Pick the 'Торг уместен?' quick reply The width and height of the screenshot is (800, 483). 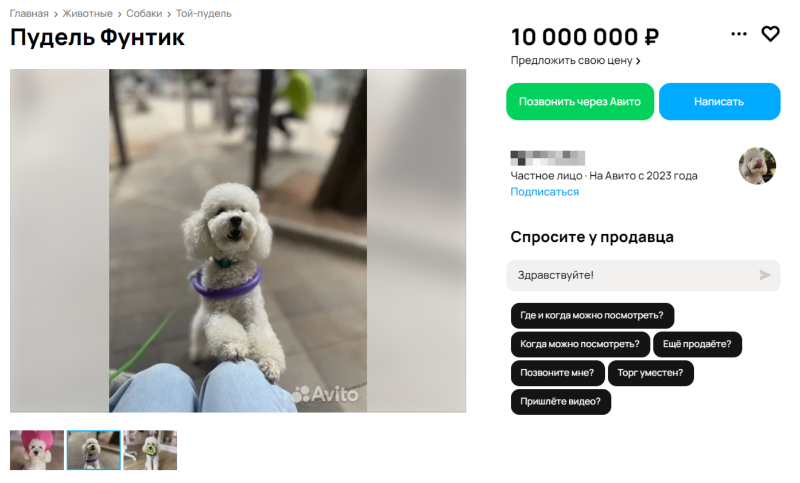(650, 373)
